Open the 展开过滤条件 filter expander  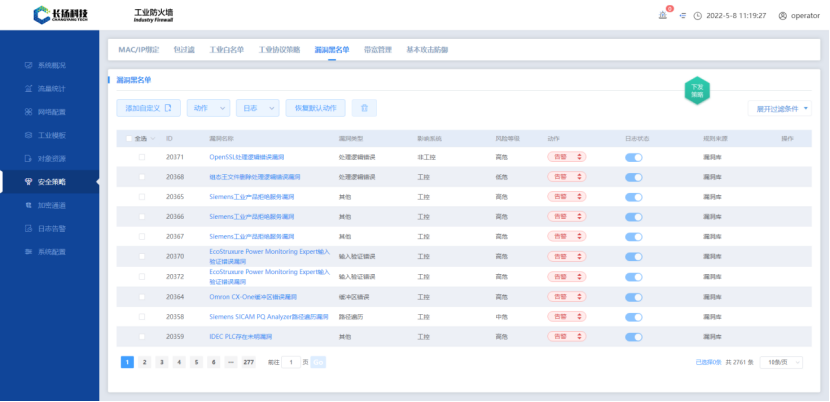click(x=778, y=108)
